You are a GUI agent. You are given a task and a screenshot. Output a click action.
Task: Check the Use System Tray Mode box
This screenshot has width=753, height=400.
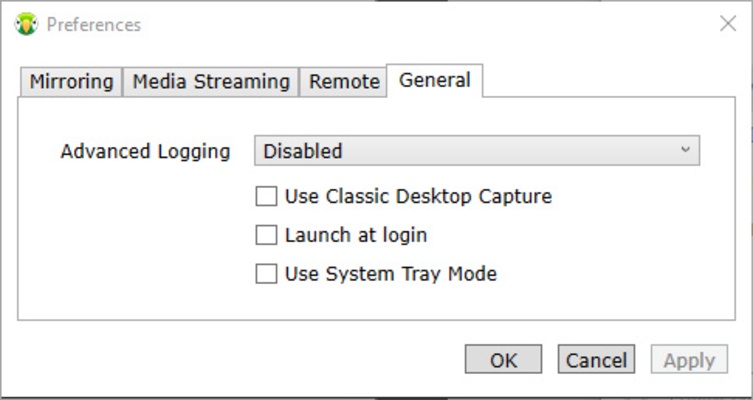click(266, 273)
